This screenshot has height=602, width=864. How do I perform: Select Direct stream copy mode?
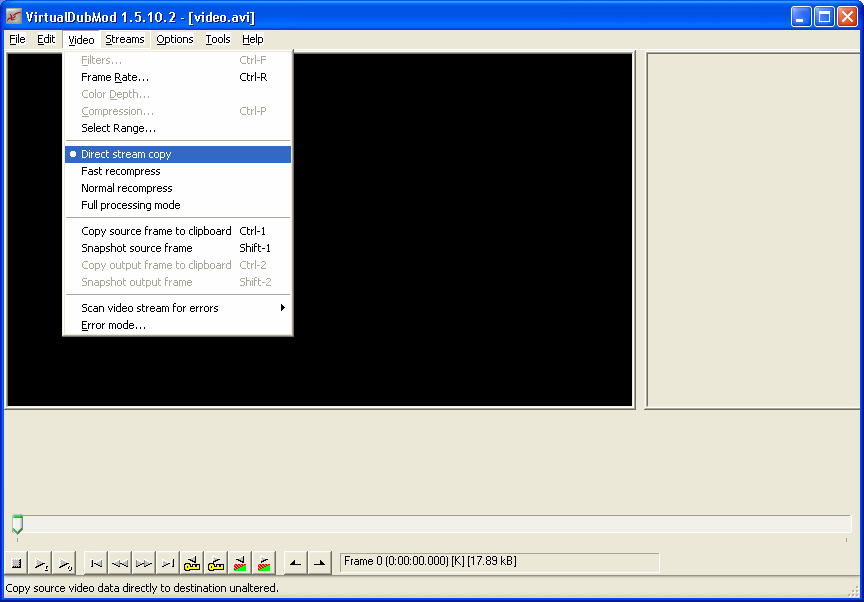pyautogui.click(x=178, y=154)
